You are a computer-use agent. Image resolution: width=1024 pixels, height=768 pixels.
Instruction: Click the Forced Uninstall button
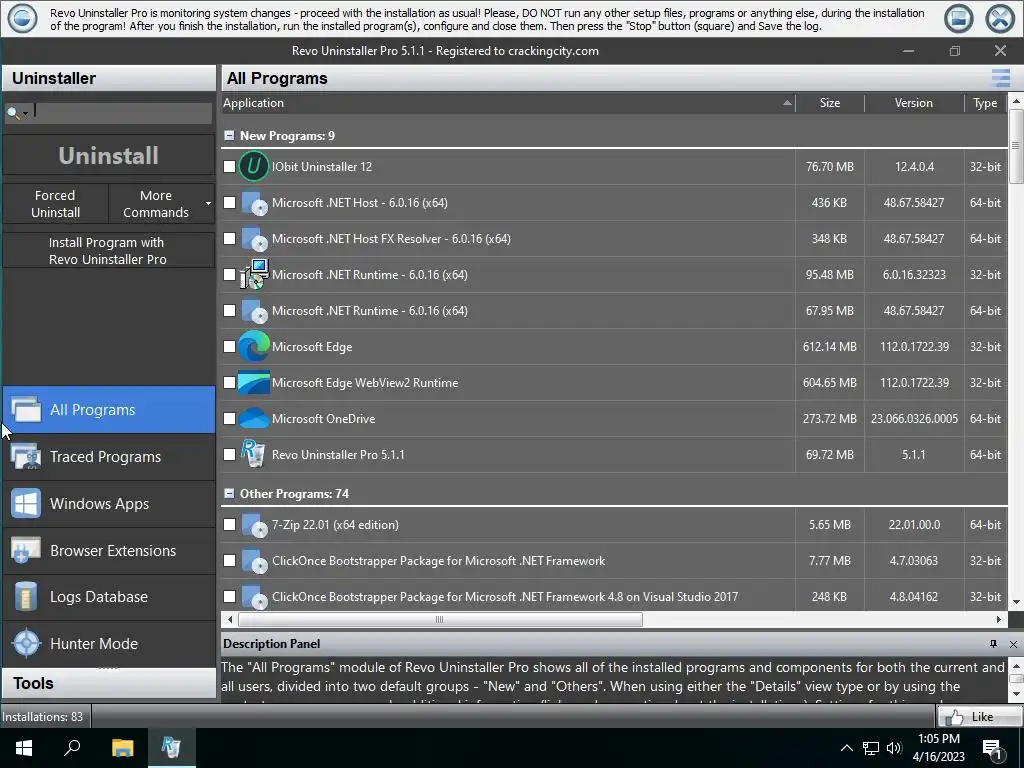point(56,204)
